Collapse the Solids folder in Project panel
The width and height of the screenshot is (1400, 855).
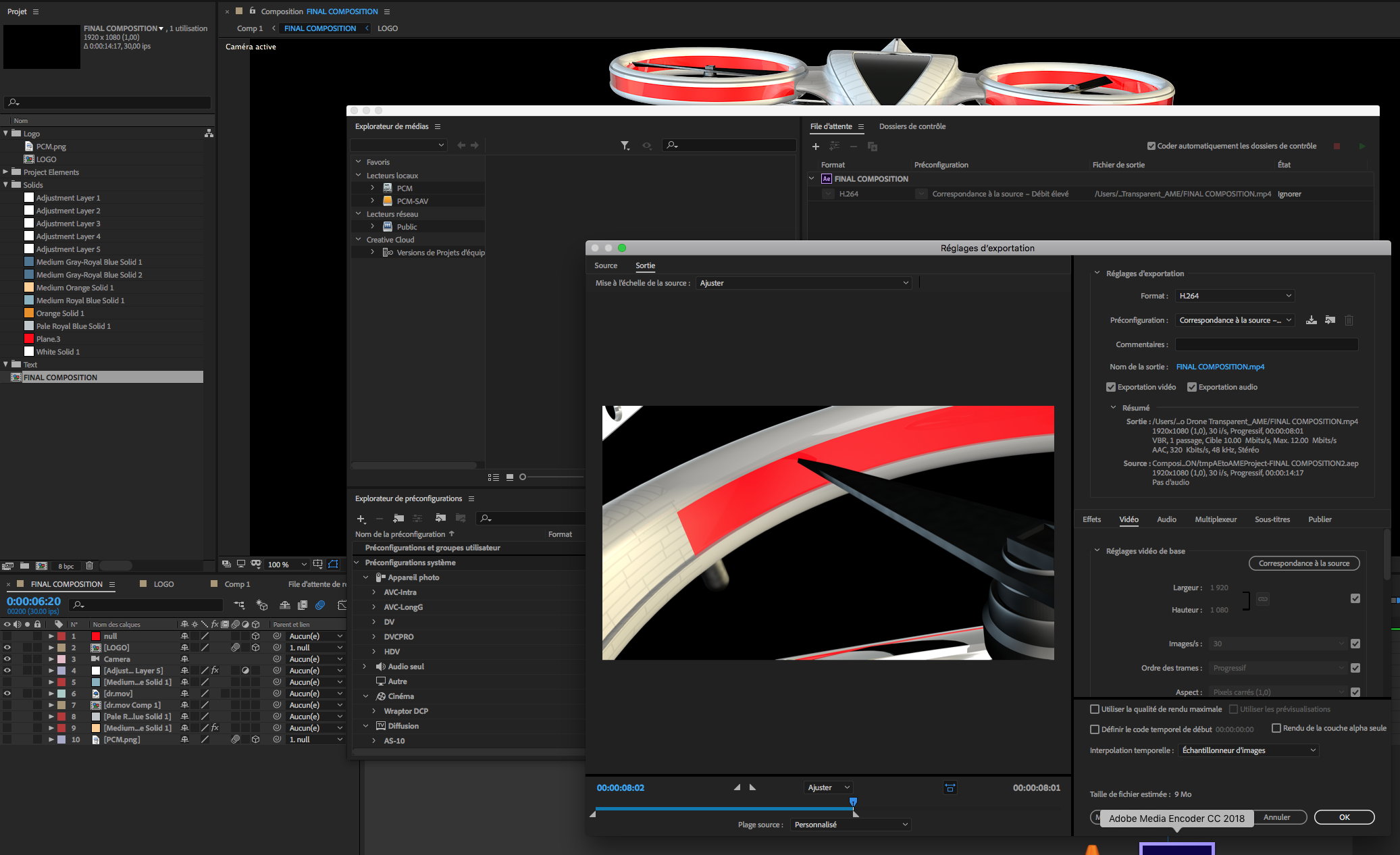(6, 184)
